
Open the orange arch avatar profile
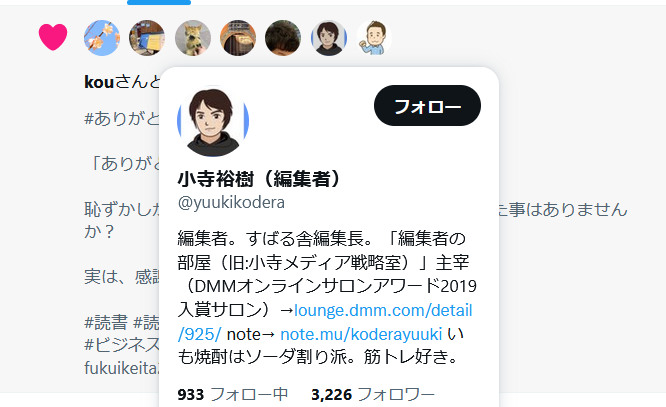pyautogui.click(x=238, y=38)
